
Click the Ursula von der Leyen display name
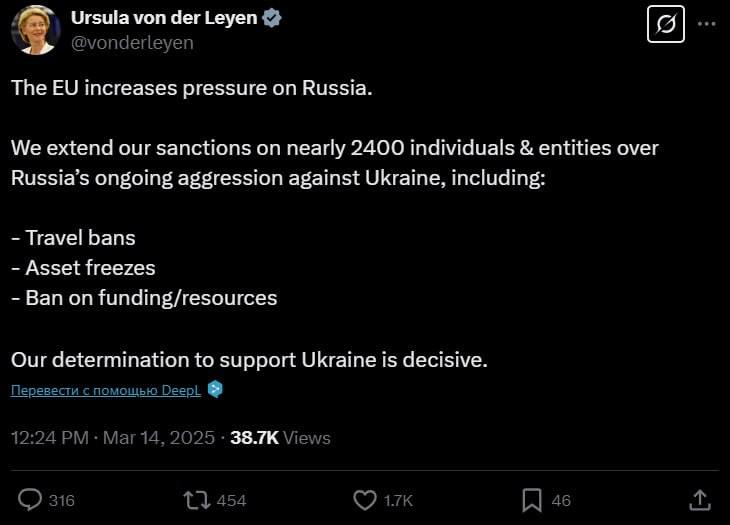click(163, 19)
